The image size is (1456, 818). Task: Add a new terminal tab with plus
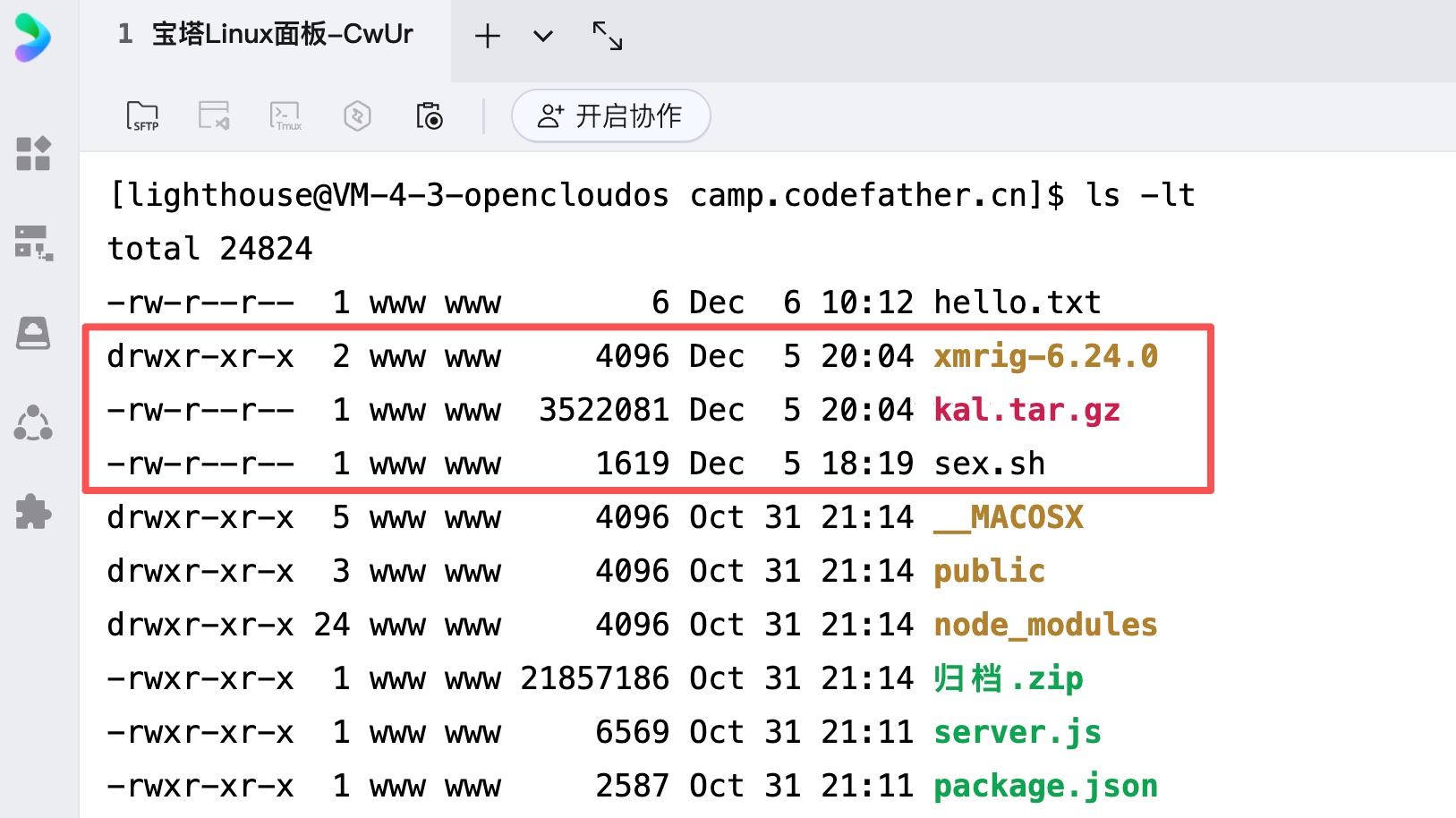point(488,37)
